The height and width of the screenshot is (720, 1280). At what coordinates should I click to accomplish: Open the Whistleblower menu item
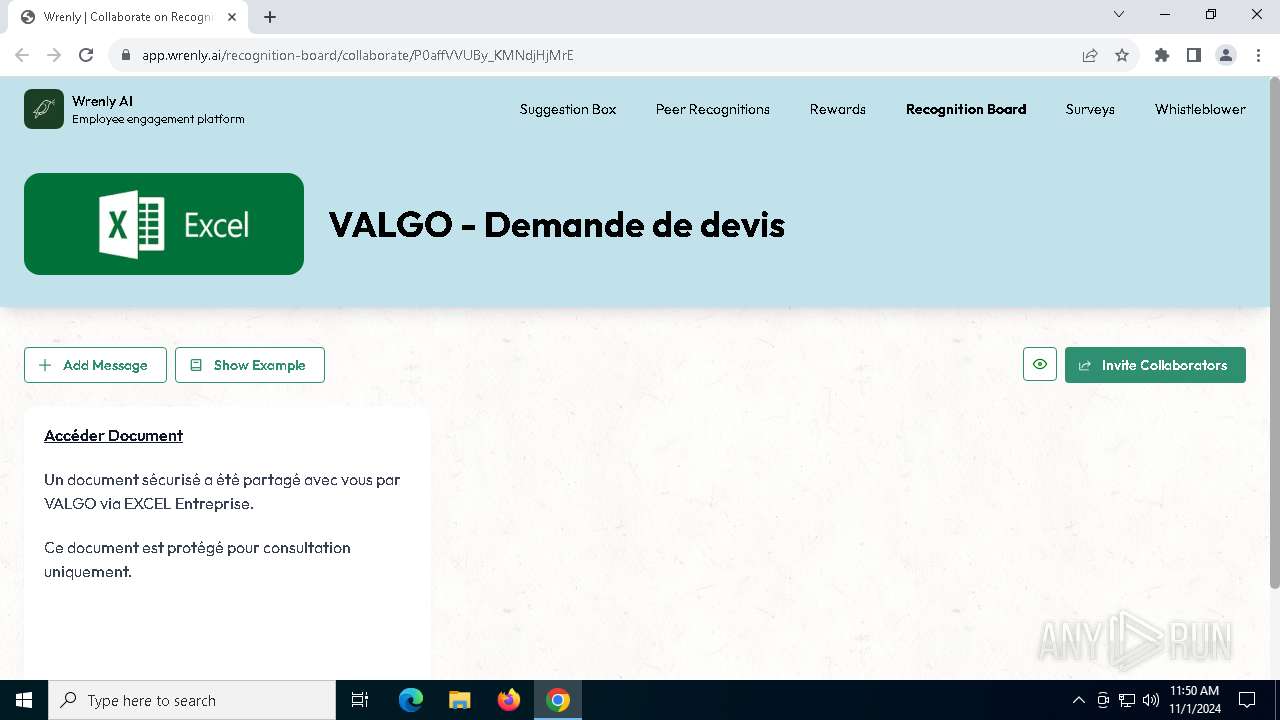[x=1200, y=109]
